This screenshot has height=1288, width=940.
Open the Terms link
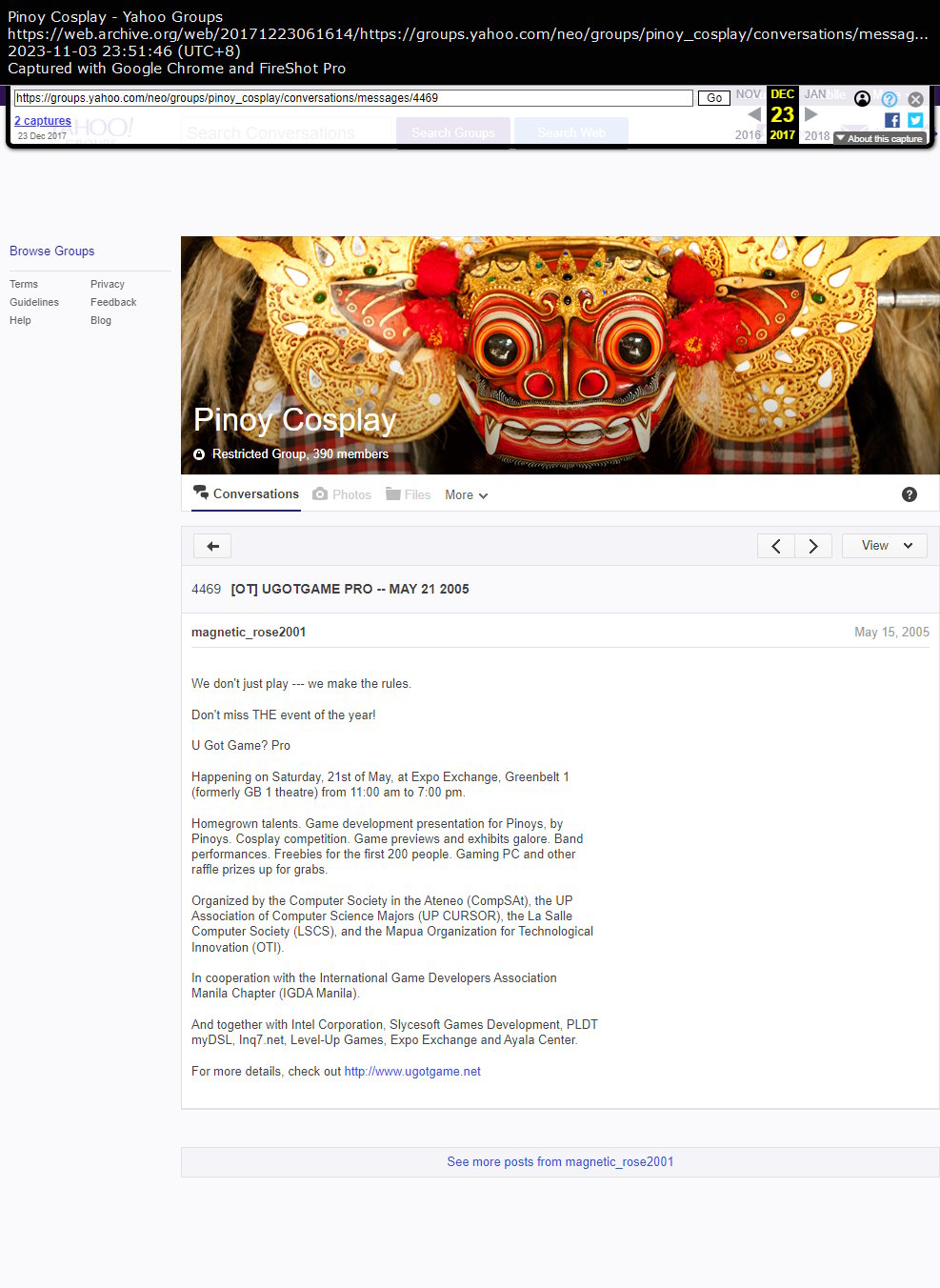(24, 284)
